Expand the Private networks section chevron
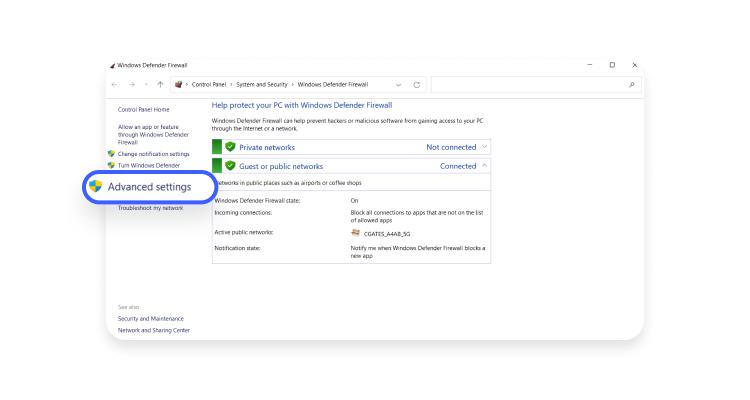Image resolution: width=750 pixels, height=400 pixels. tap(484, 147)
